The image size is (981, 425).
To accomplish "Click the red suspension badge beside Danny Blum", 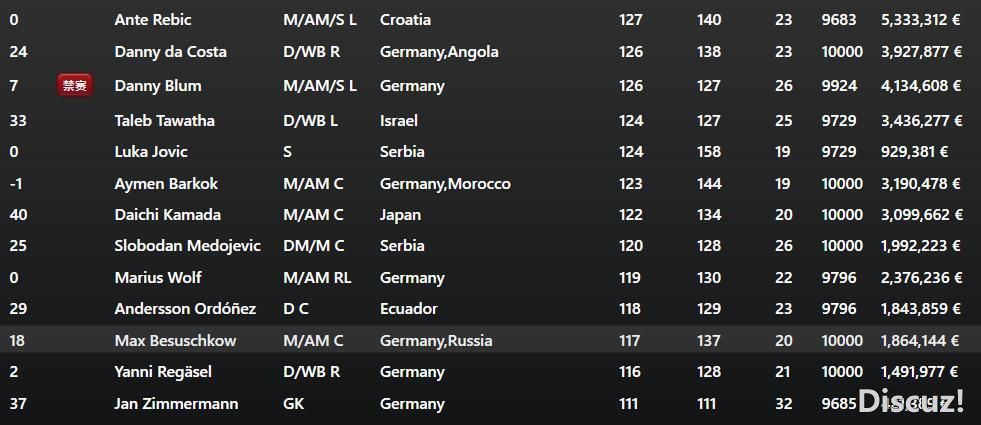I will 75,86.
